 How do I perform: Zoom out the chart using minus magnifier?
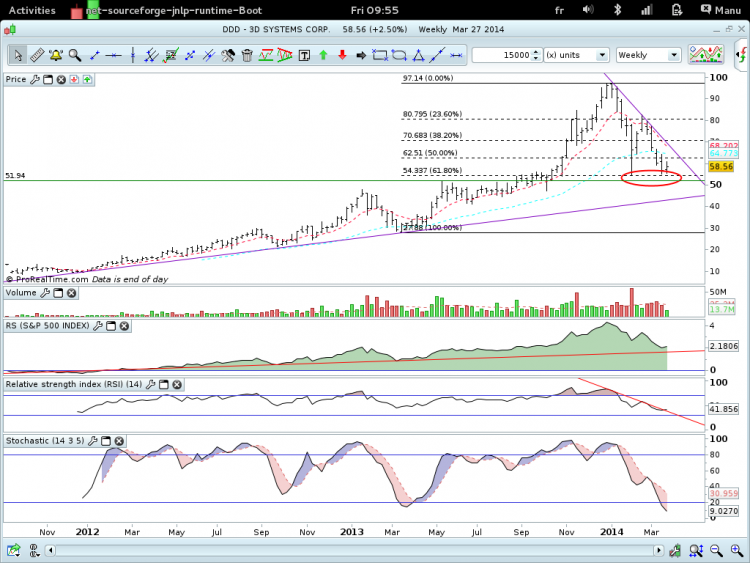coord(716,551)
